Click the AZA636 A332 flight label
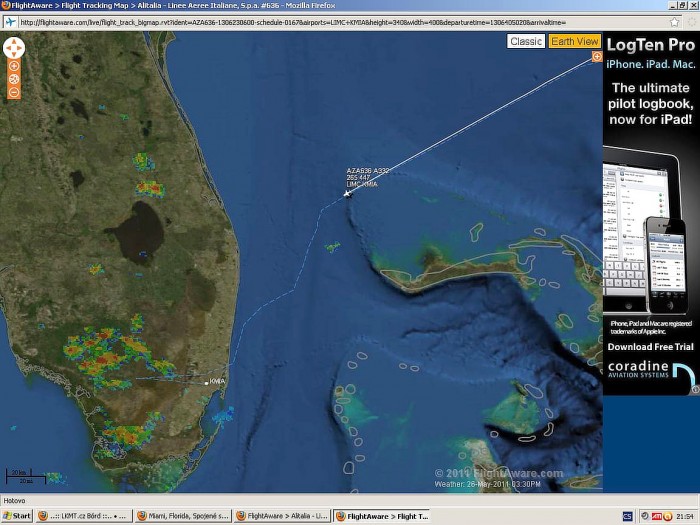The image size is (700, 525). click(368, 171)
